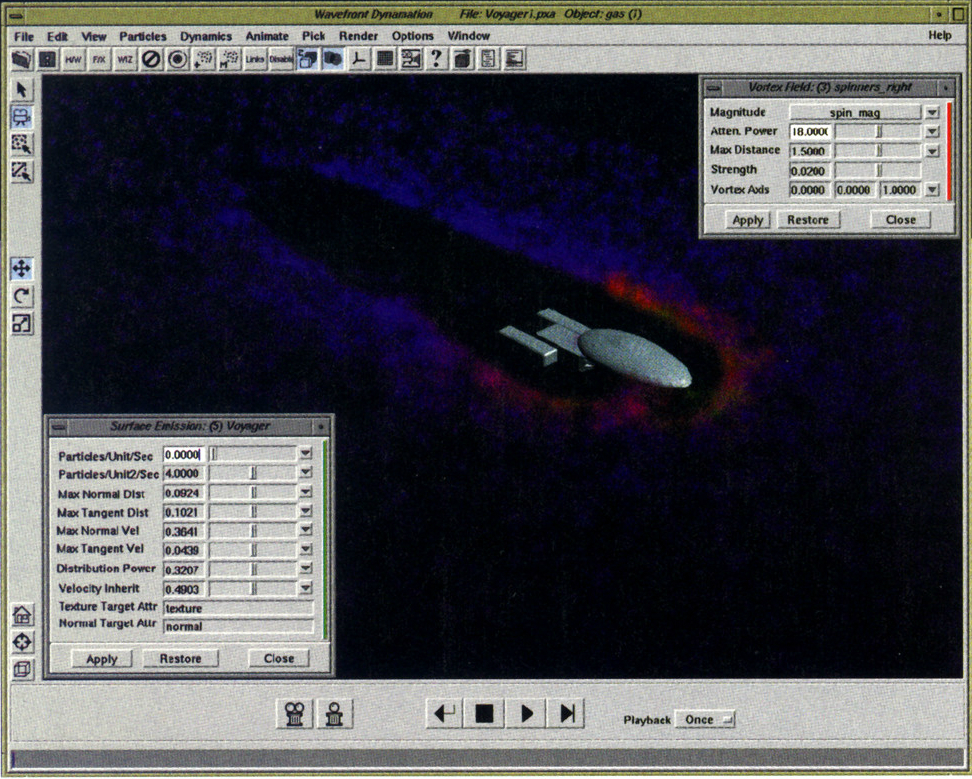Open the Particles menu

click(x=143, y=35)
